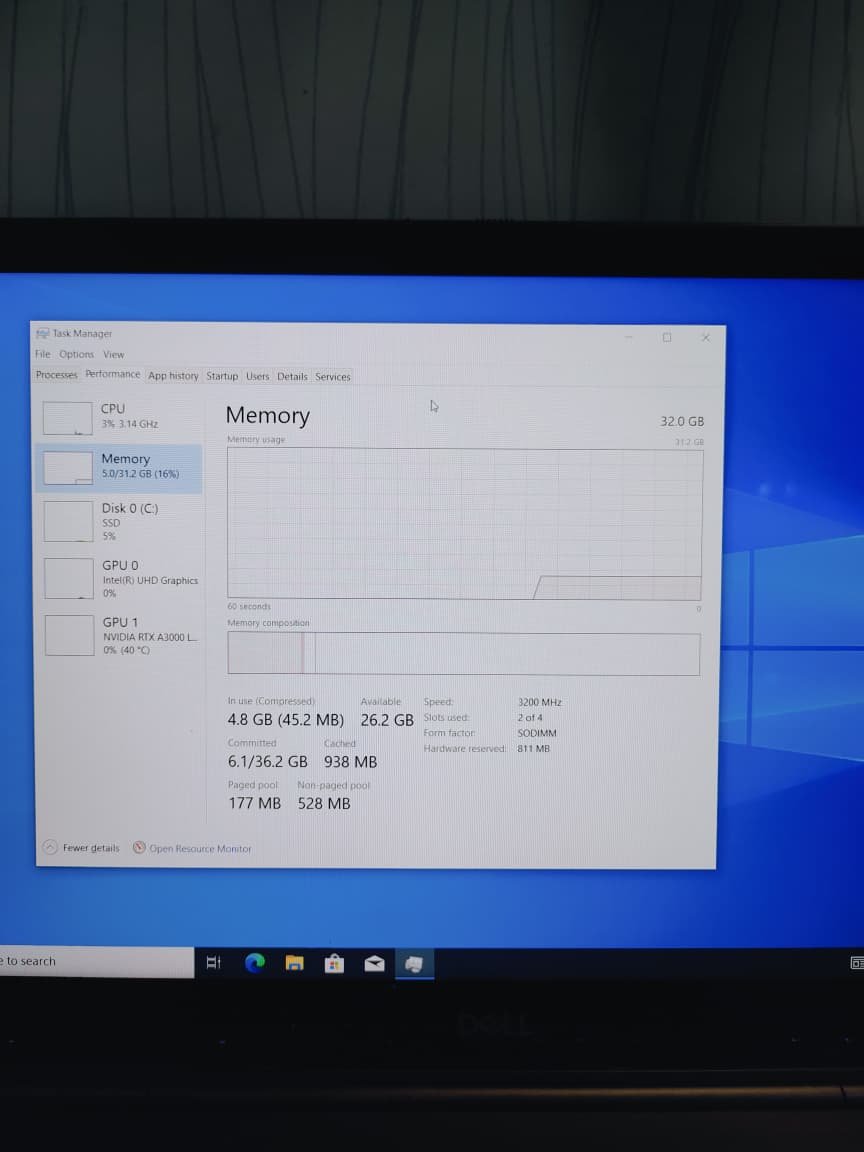Screen dimensions: 864x1152
Task: Select Disk 0 (C:) entry
Action: [x=119, y=521]
